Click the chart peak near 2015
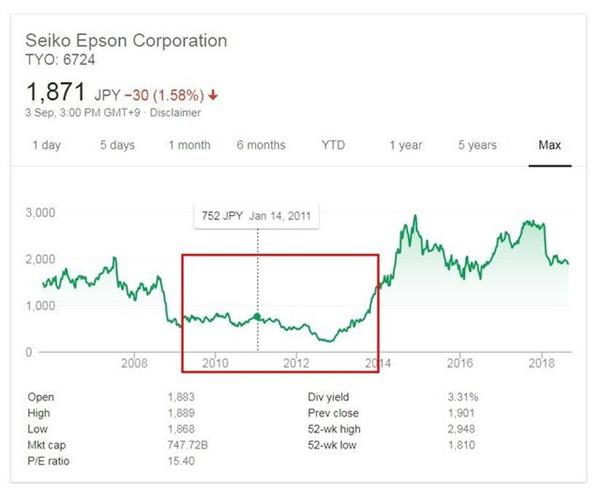The image size is (600, 496). [412, 217]
